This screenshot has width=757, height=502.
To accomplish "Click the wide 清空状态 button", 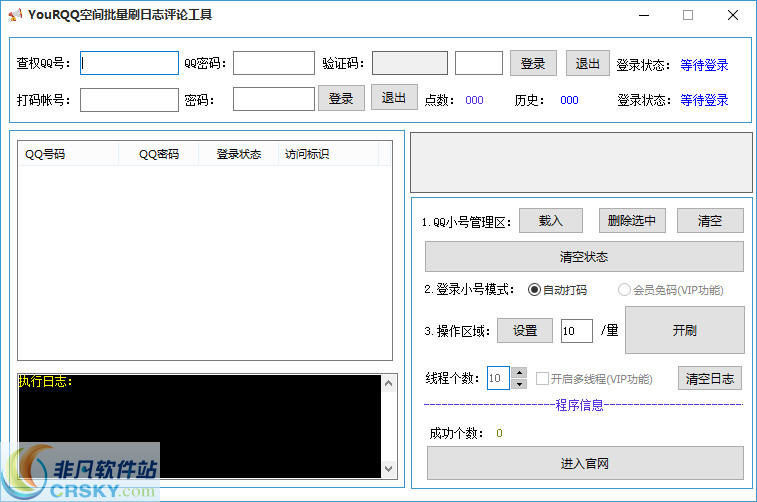I will click(584, 256).
